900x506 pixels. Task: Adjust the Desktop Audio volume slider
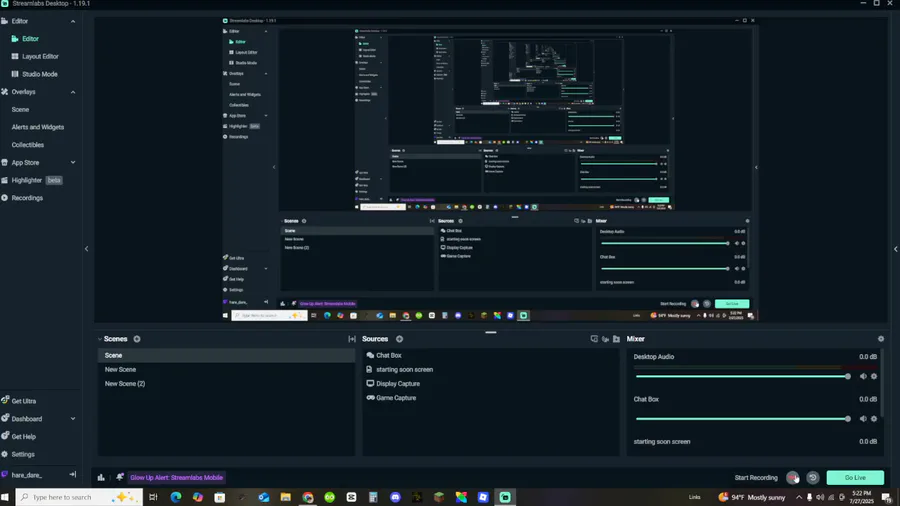tap(742, 376)
